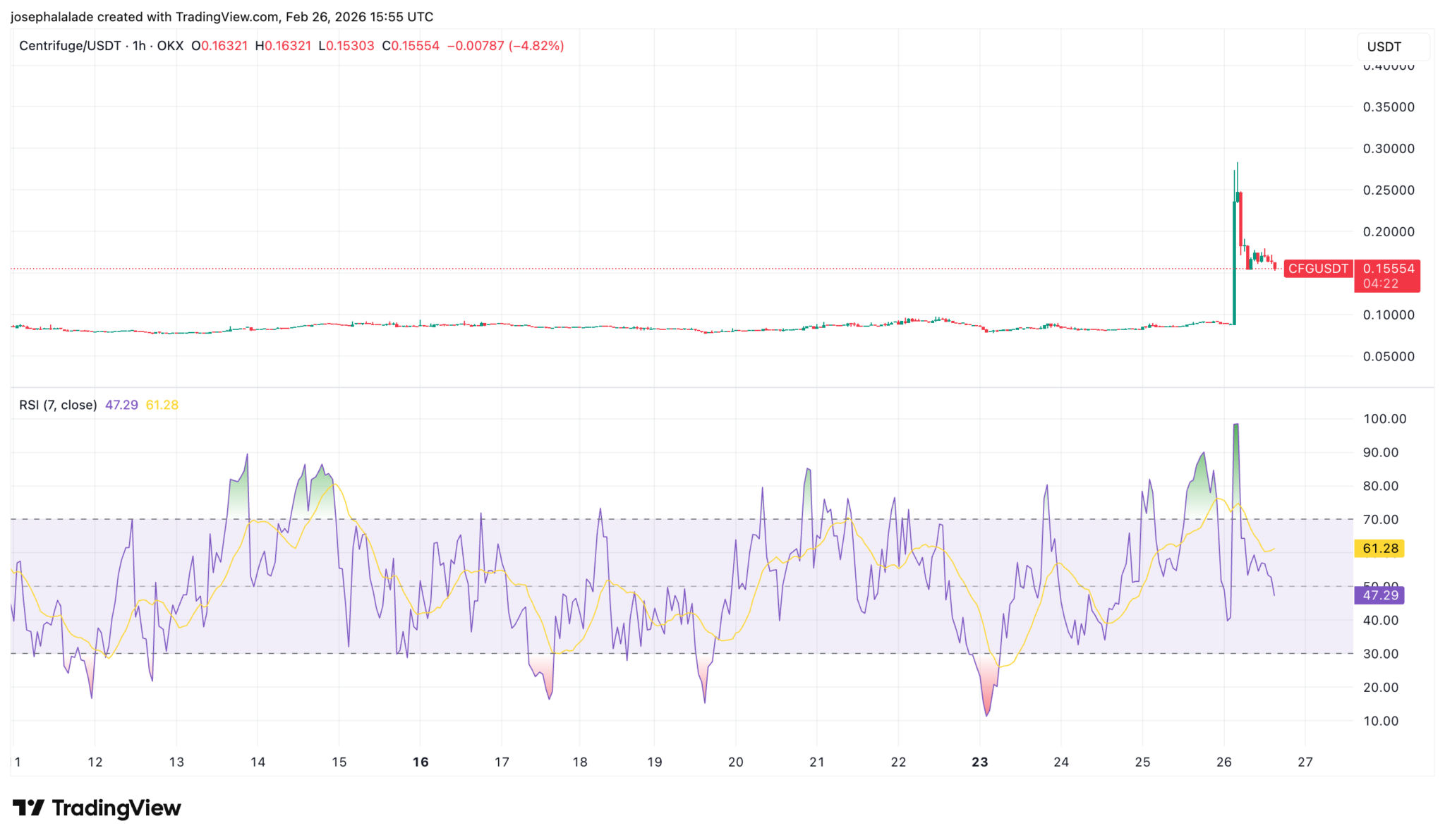1445x840 pixels.
Task: Click the 0.30000 price scale label
Action: click(1388, 149)
